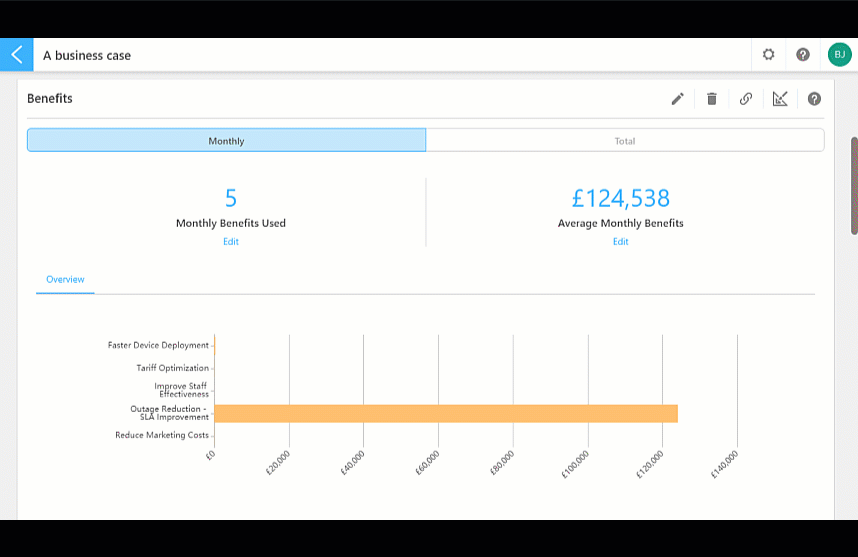Open the settings gear icon
858x557 pixels.
[x=769, y=55]
